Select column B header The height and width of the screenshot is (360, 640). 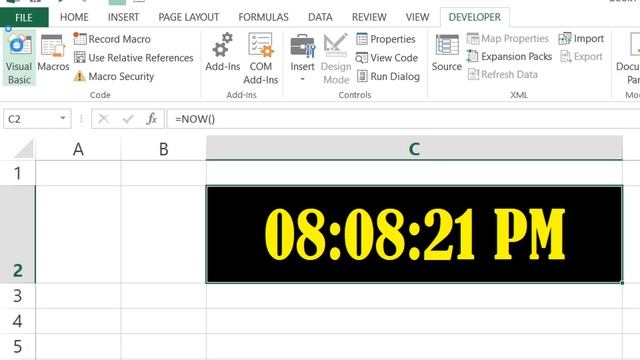point(164,149)
